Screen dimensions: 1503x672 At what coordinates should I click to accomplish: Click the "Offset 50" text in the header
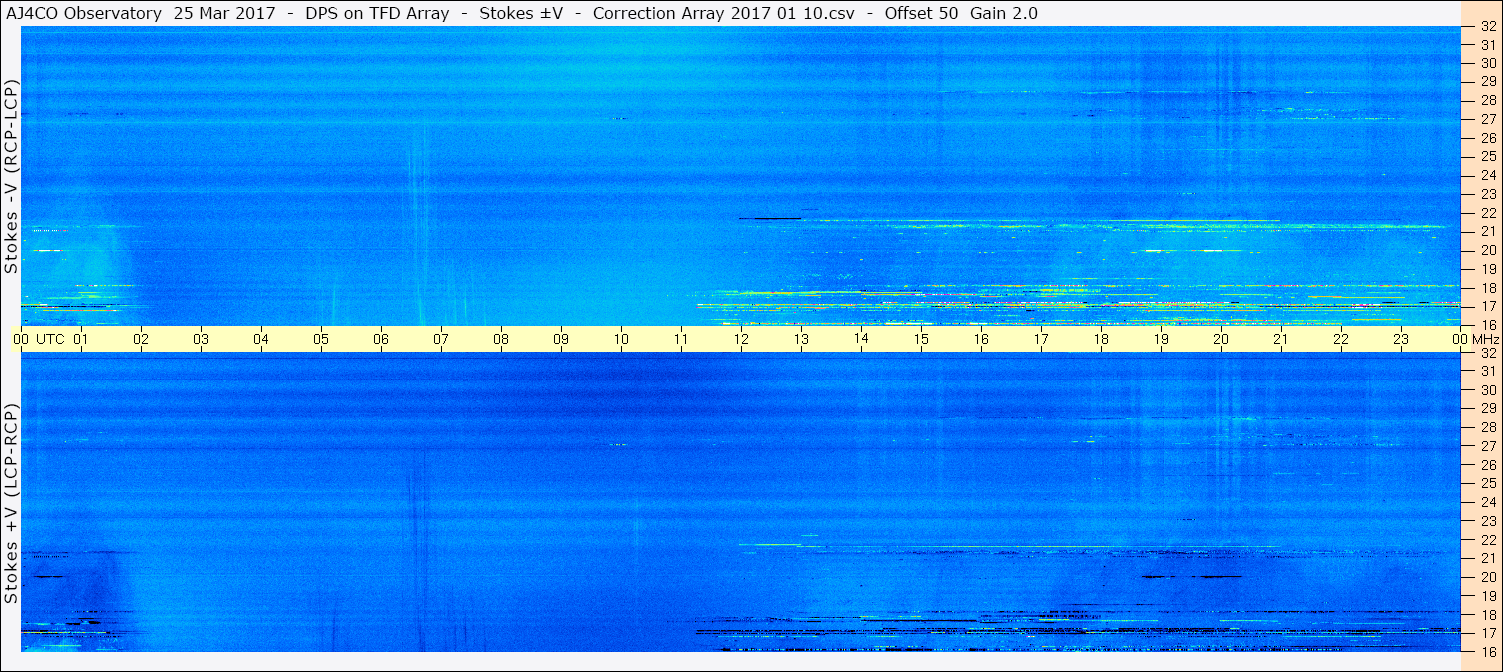pyautogui.click(x=921, y=13)
